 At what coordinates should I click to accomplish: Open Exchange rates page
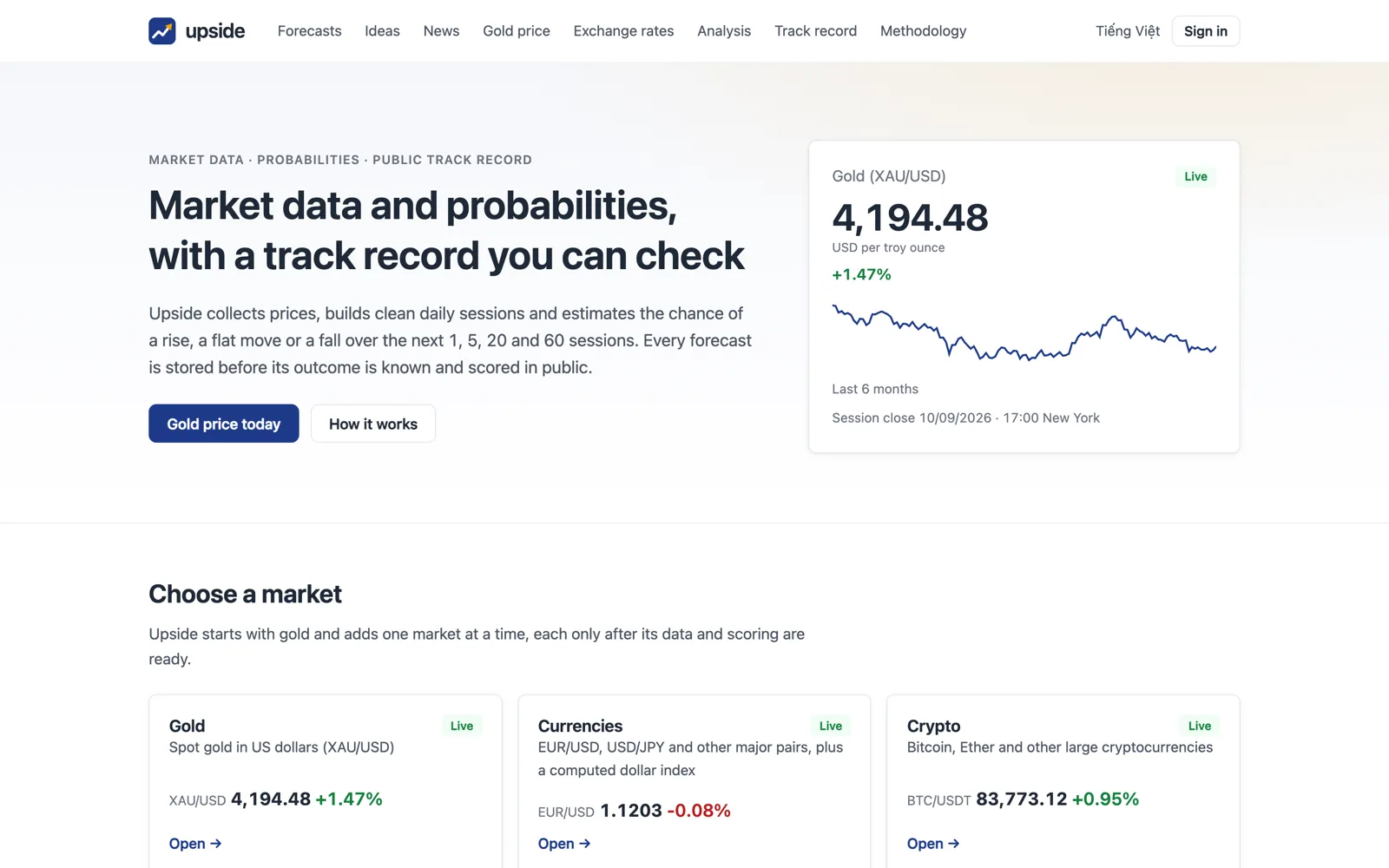(x=623, y=31)
